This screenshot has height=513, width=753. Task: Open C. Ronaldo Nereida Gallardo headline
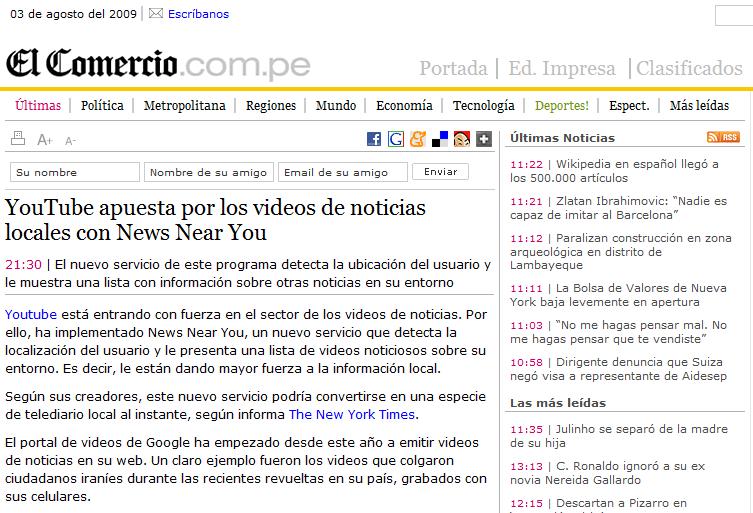coord(607,473)
